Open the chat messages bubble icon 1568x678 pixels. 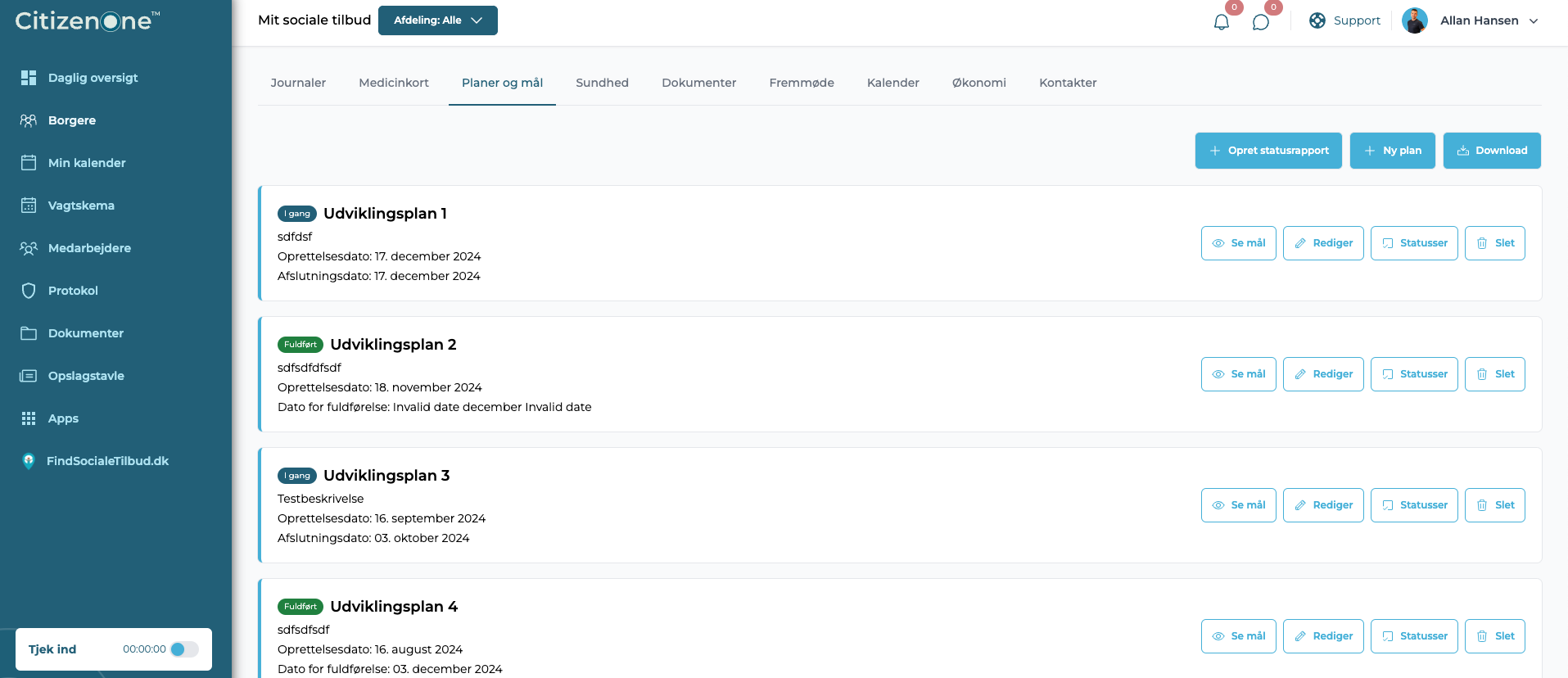point(1261,21)
